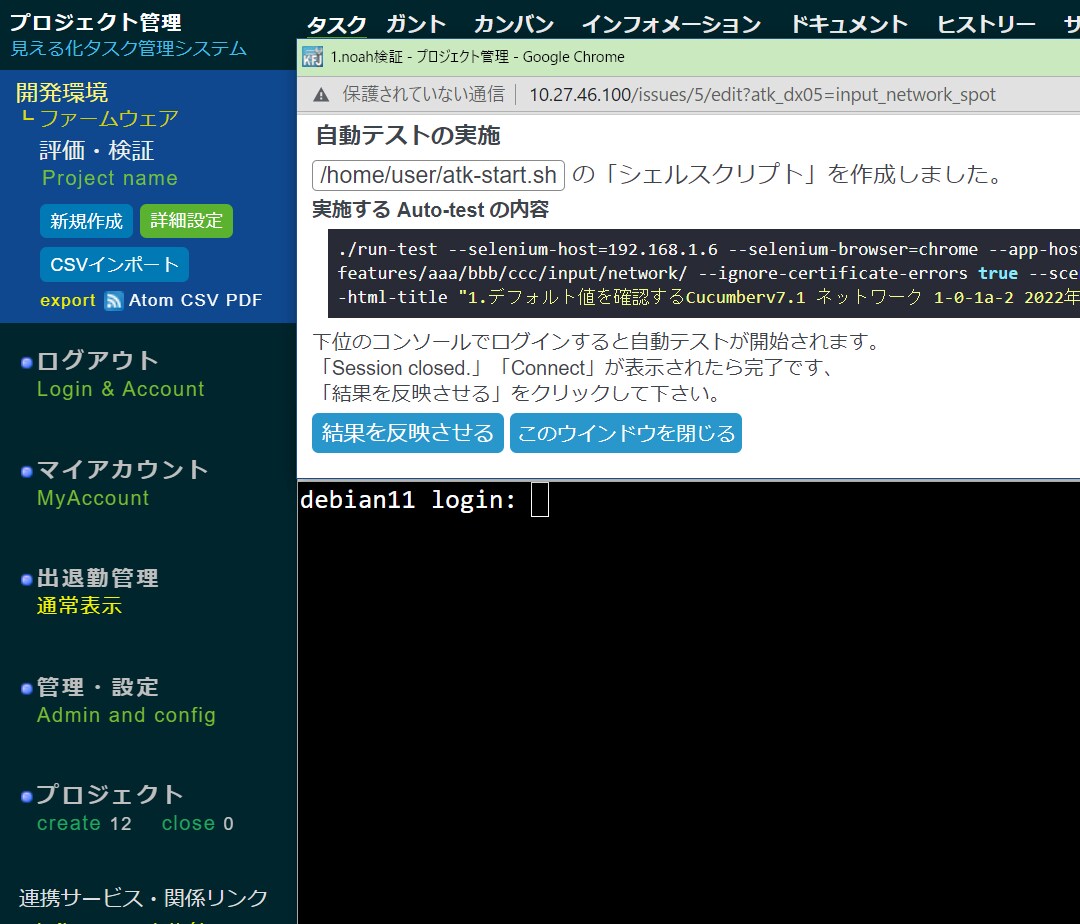Select the 評価・検証 project

coord(96,150)
